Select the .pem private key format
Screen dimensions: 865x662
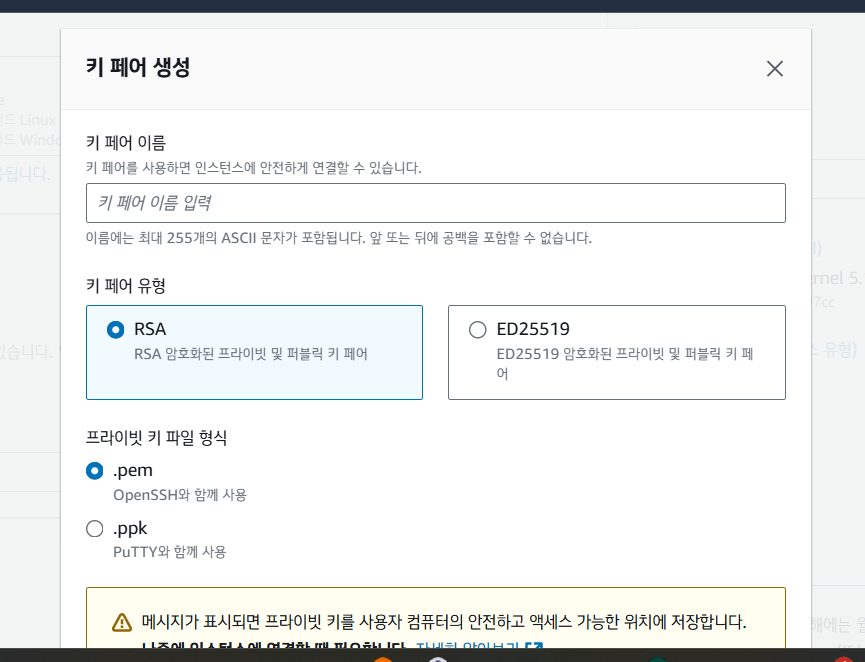coord(95,470)
